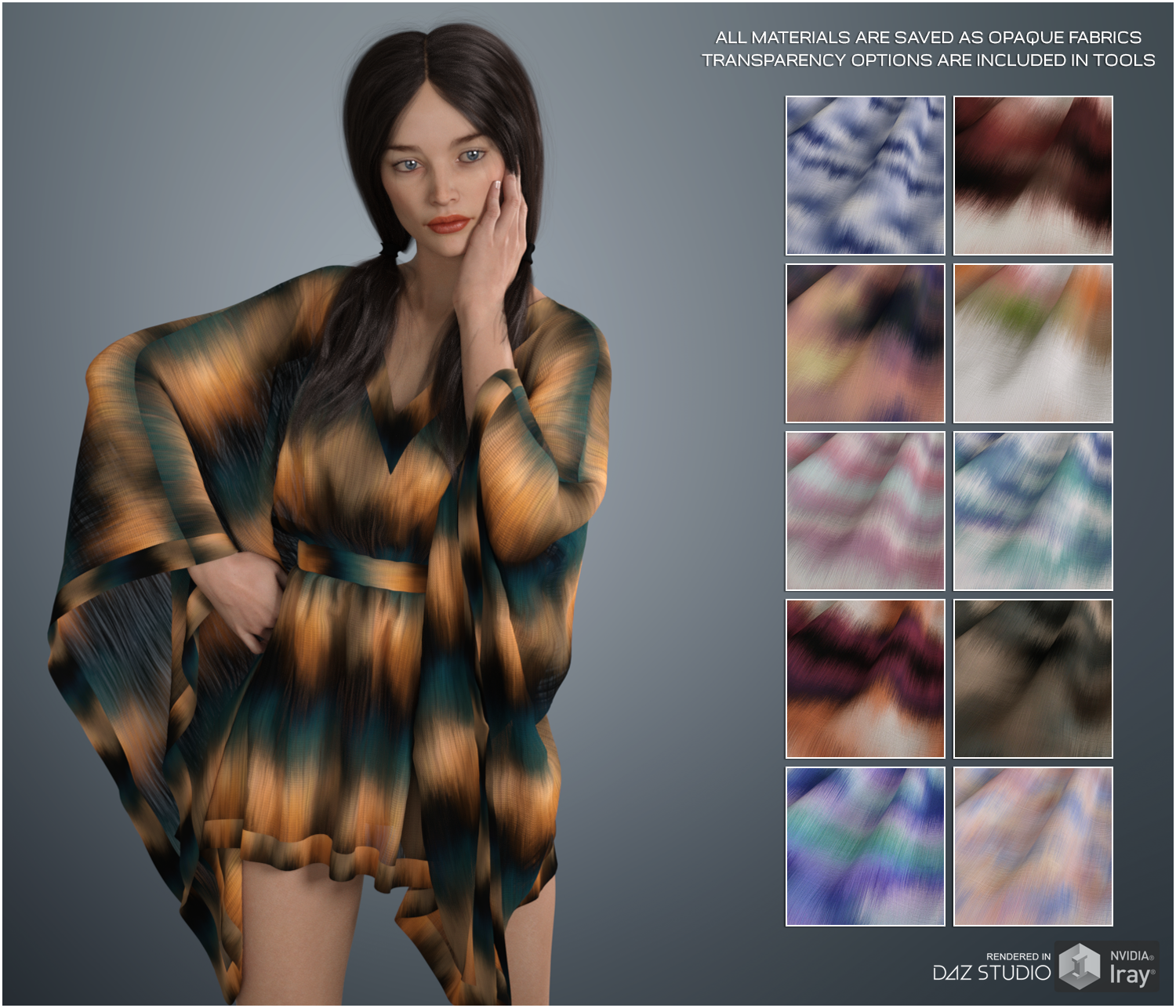Select the burgundy and orange fabric swatch

(865, 679)
